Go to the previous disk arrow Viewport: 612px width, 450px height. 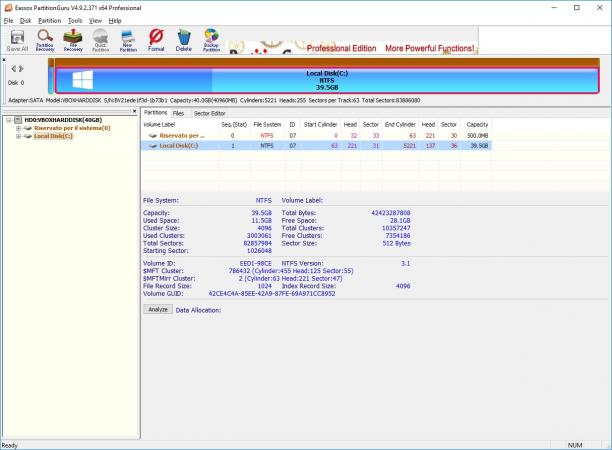[x=14, y=69]
